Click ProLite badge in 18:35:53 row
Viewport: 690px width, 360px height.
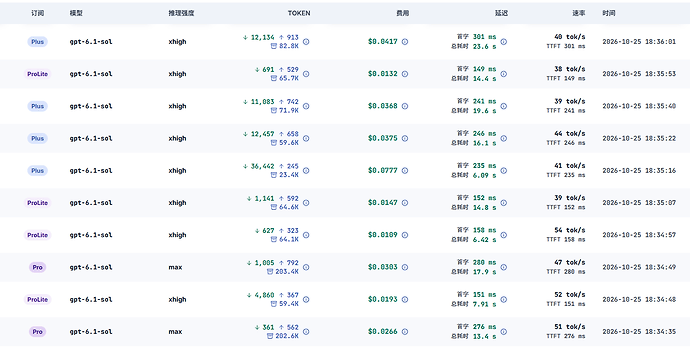(37, 74)
